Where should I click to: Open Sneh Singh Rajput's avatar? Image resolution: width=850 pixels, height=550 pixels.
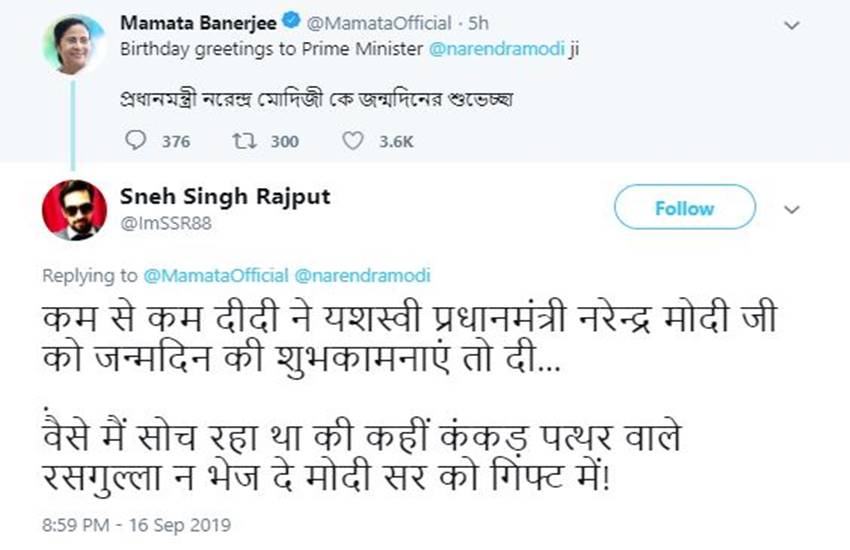pos(73,209)
